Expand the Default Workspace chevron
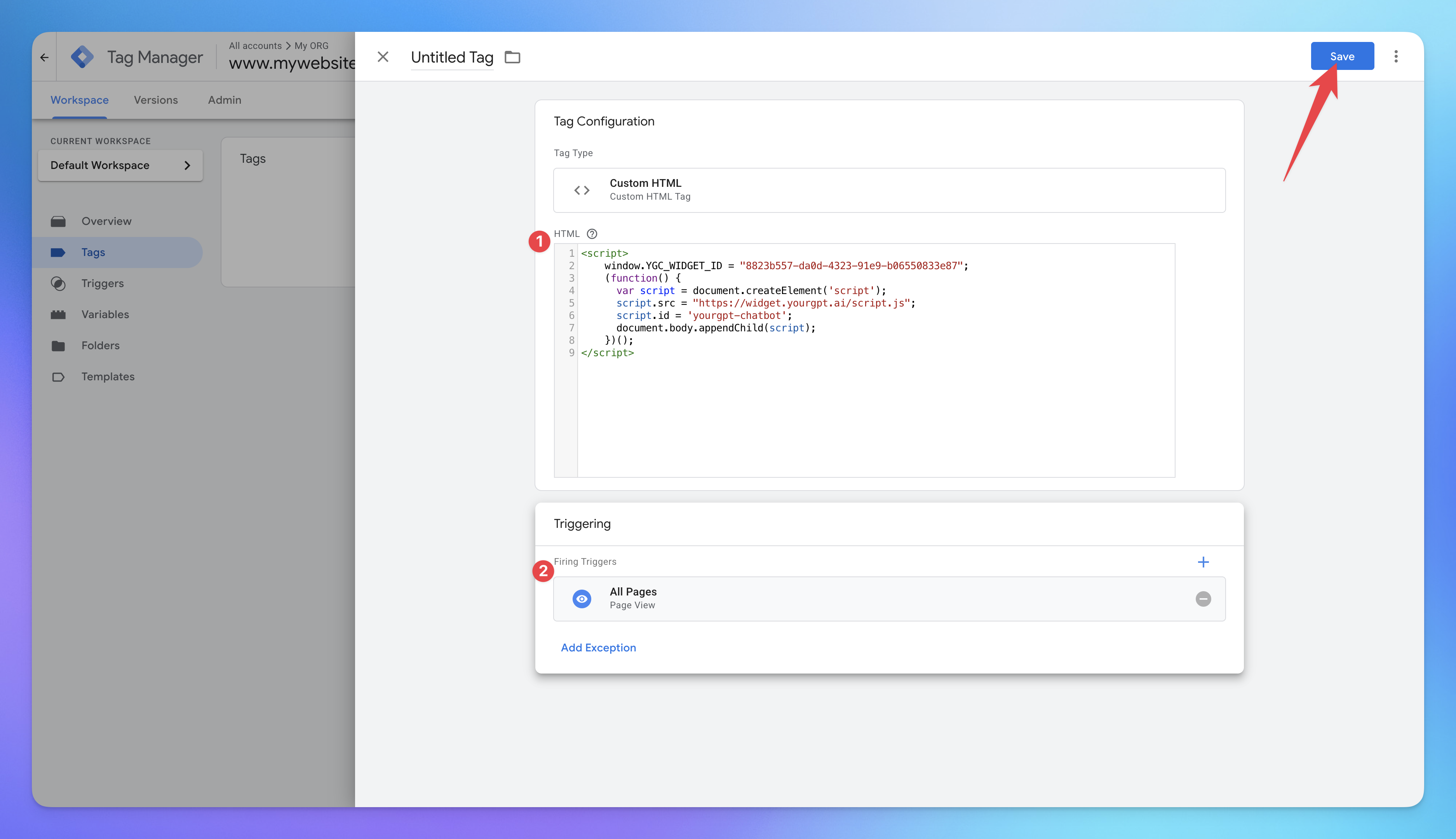The width and height of the screenshot is (1456, 839). click(x=187, y=165)
